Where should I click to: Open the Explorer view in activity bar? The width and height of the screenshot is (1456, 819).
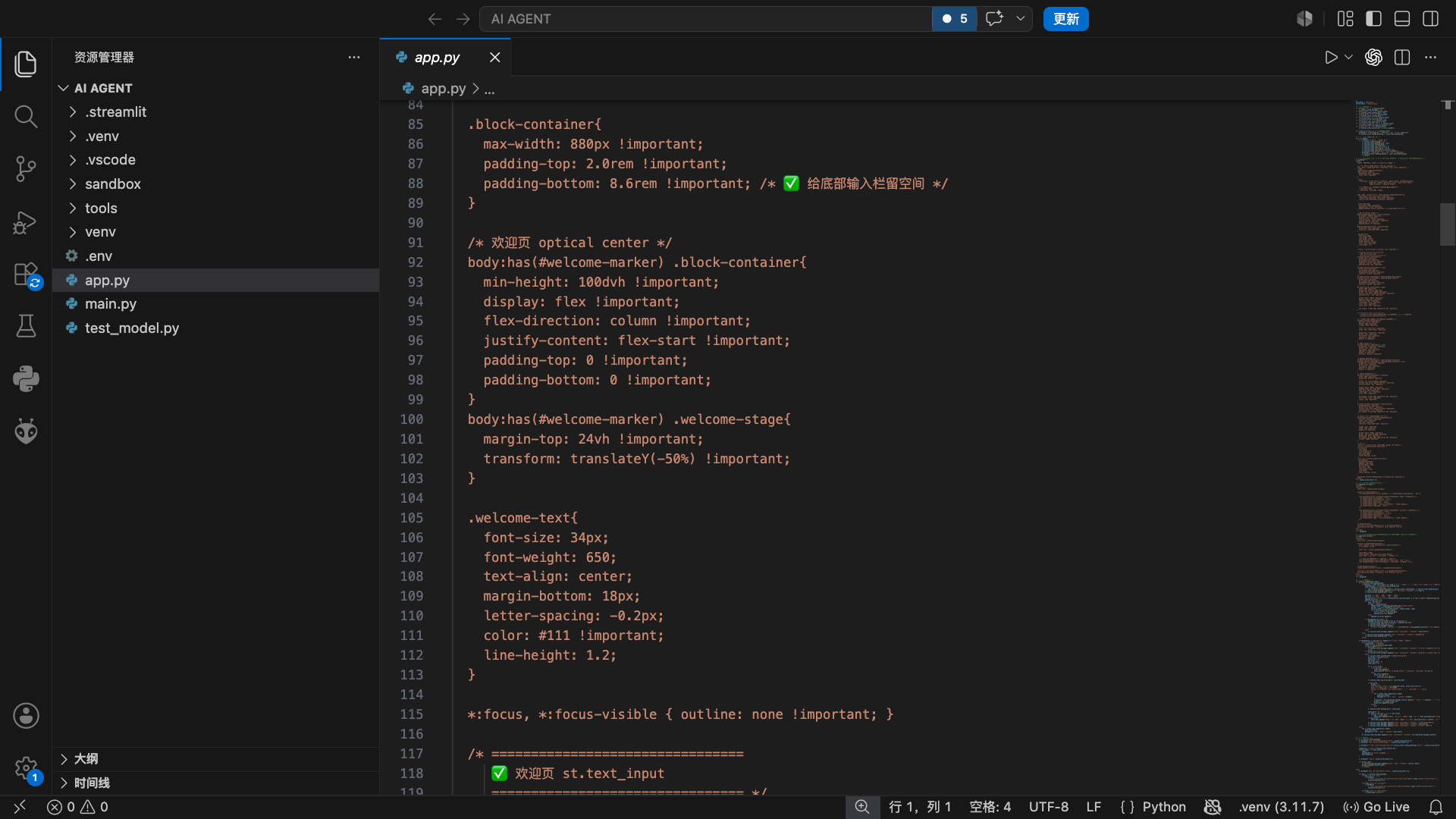(x=26, y=64)
